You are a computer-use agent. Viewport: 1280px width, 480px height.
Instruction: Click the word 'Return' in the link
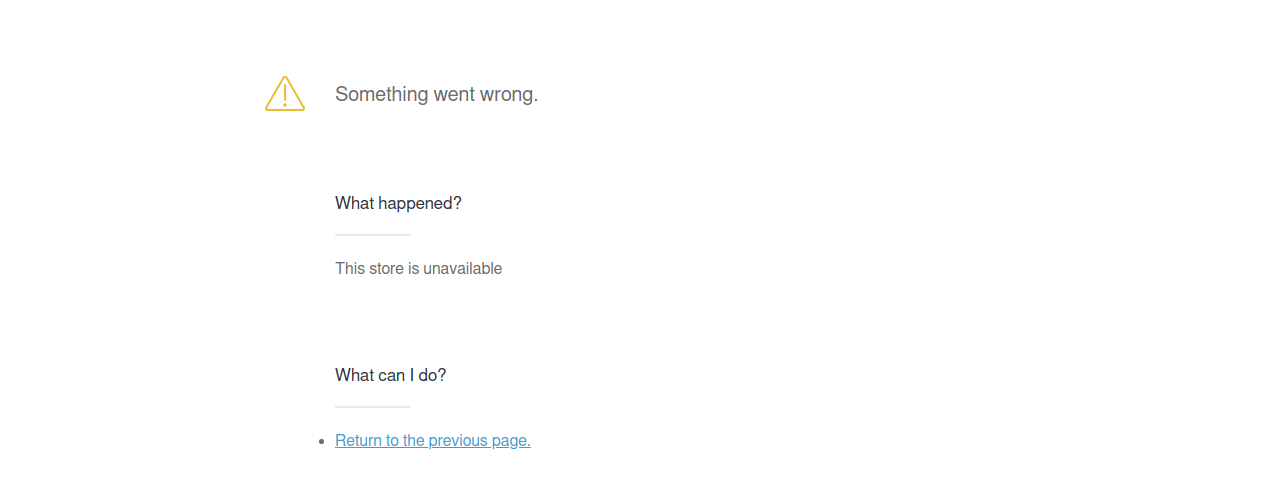click(x=359, y=441)
